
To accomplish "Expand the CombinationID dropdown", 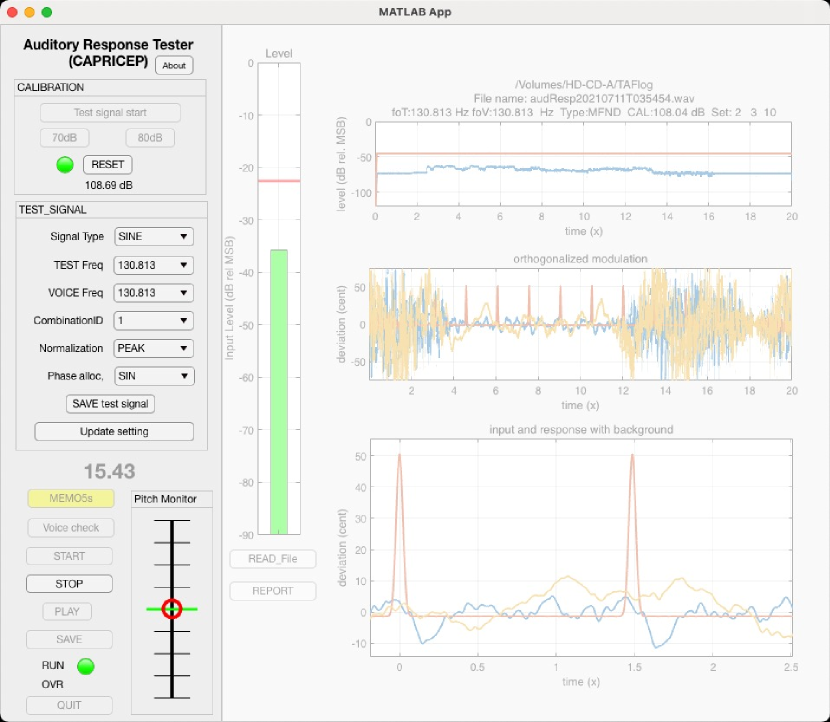I will coord(153,321).
